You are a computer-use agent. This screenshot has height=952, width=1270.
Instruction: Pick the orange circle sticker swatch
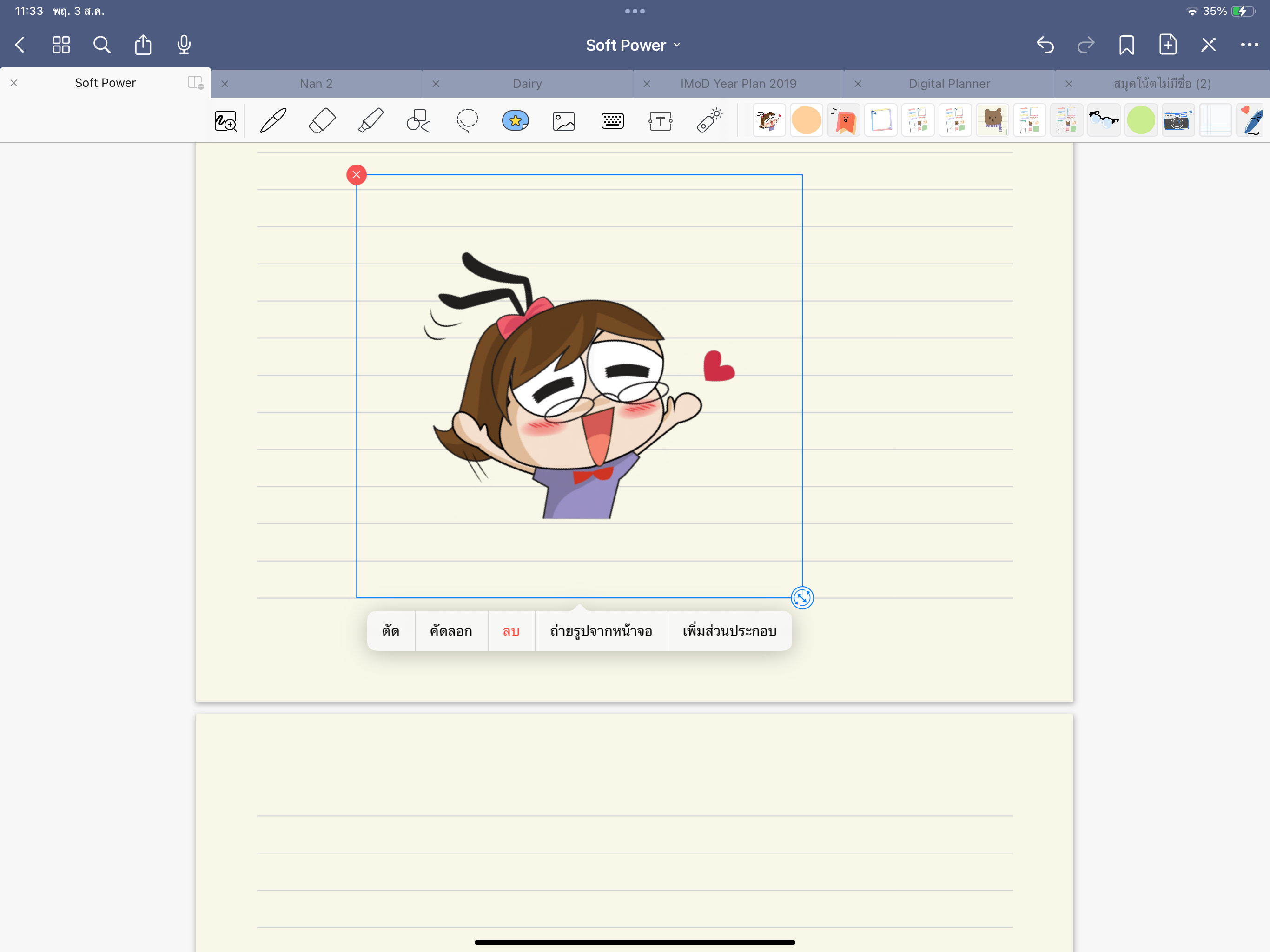(x=806, y=120)
